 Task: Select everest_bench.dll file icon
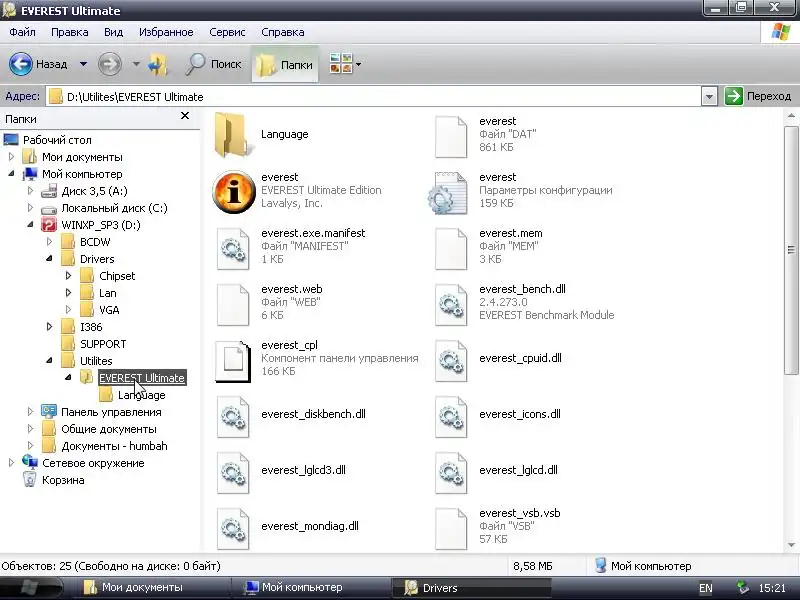tap(451, 305)
